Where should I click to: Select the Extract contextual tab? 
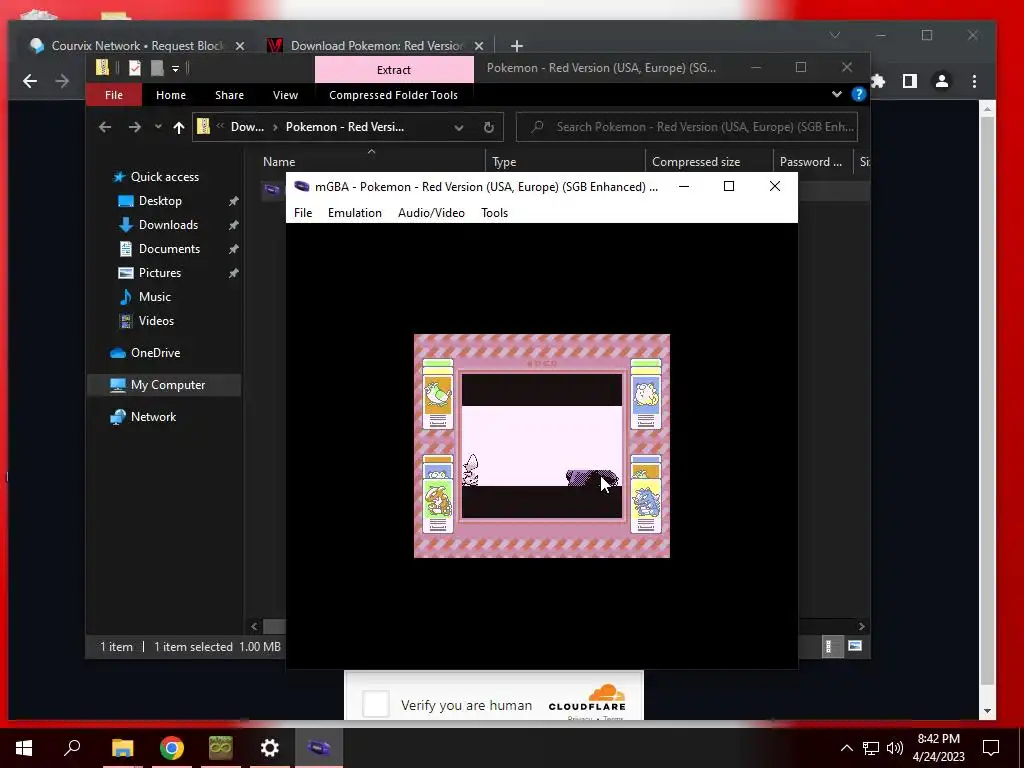click(394, 70)
